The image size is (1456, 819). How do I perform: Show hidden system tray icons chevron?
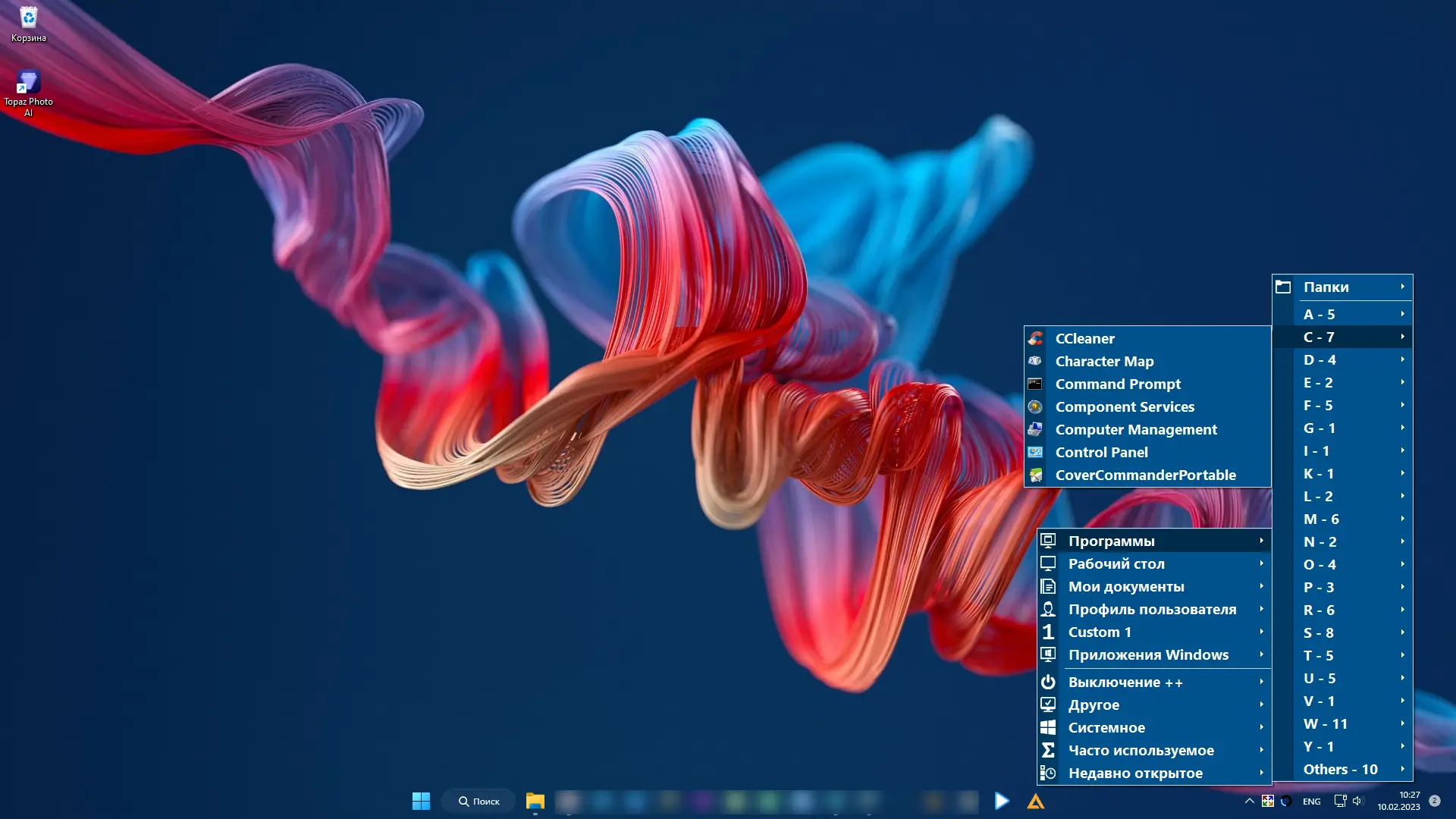[x=1249, y=801]
